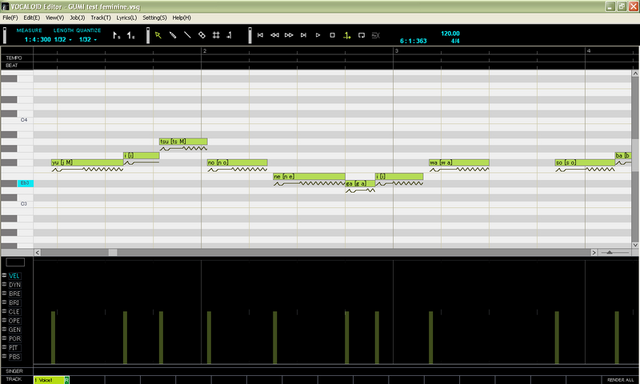Toggle the yellow auto-scroll marker icon
640x384 pixels.
pyautogui.click(x=347, y=36)
